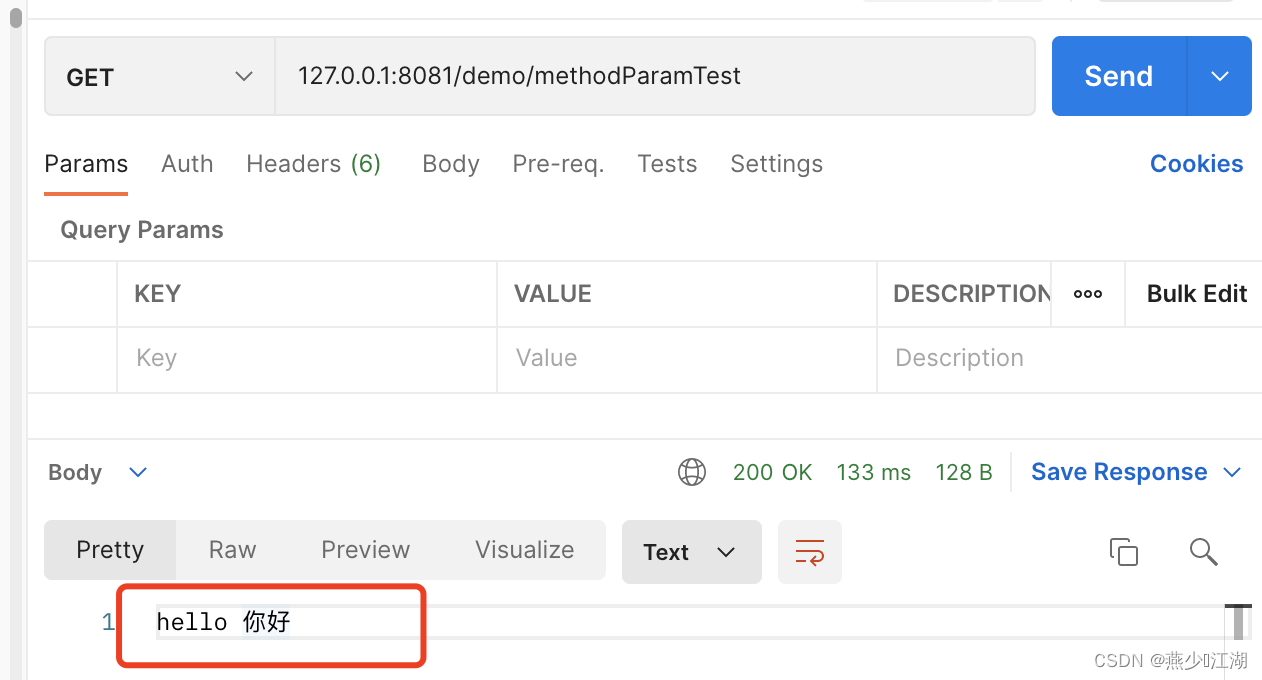The image size is (1262, 680).
Task: Switch to the Raw response view
Action: pos(231,549)
